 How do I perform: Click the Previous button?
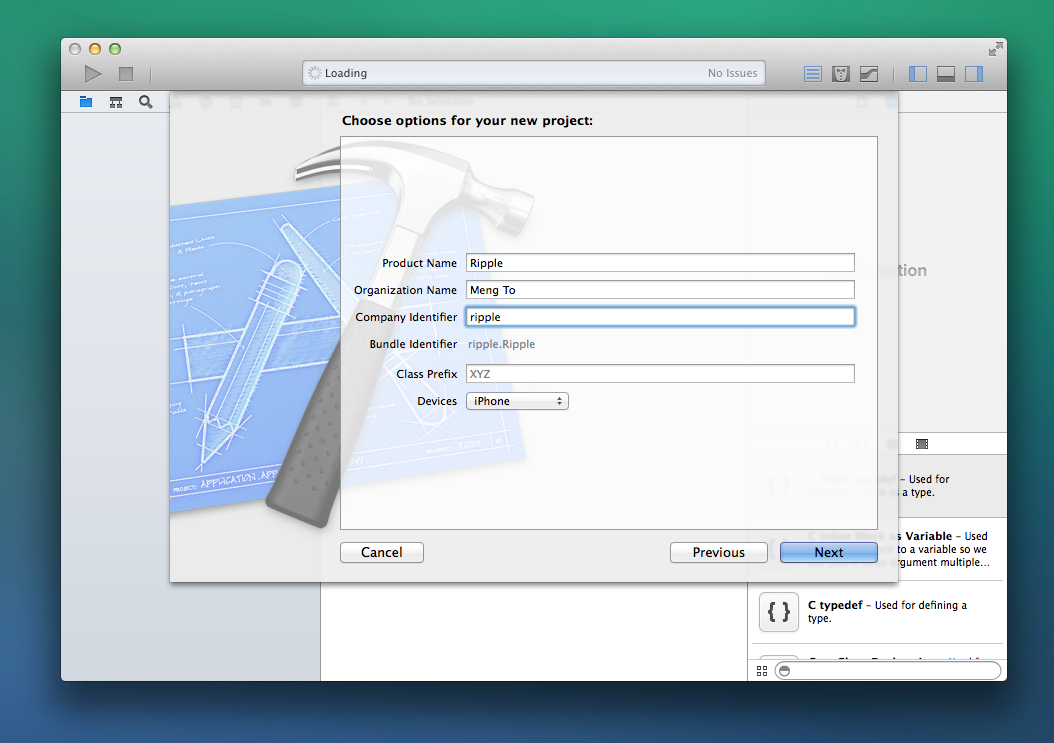(718, 552)
